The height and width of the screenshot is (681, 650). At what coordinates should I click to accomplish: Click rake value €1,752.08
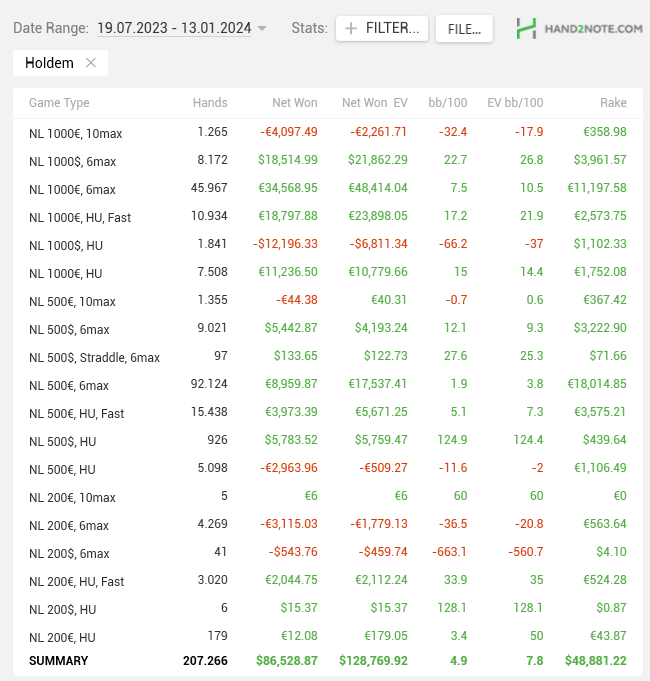(600, 272)
